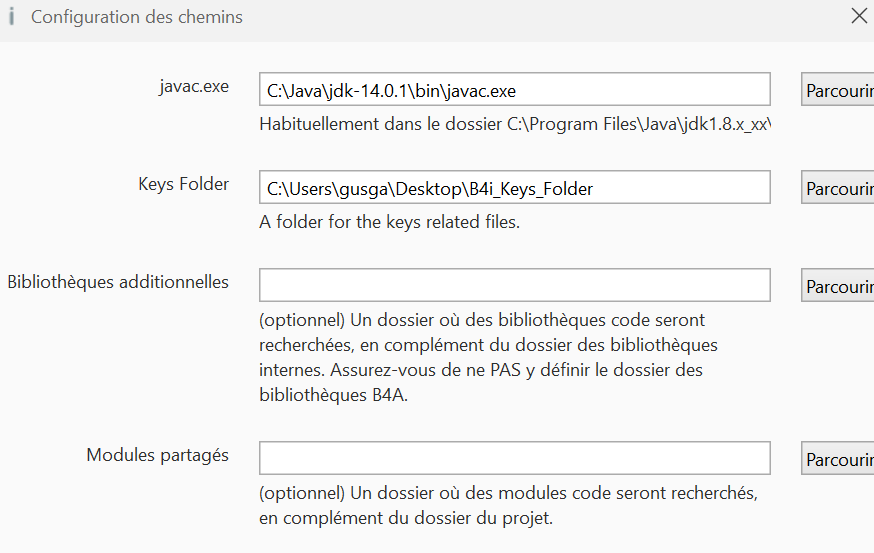The image size is (874, 553).
Task: Click the modules code description text
Action: [x=507, y=506]
